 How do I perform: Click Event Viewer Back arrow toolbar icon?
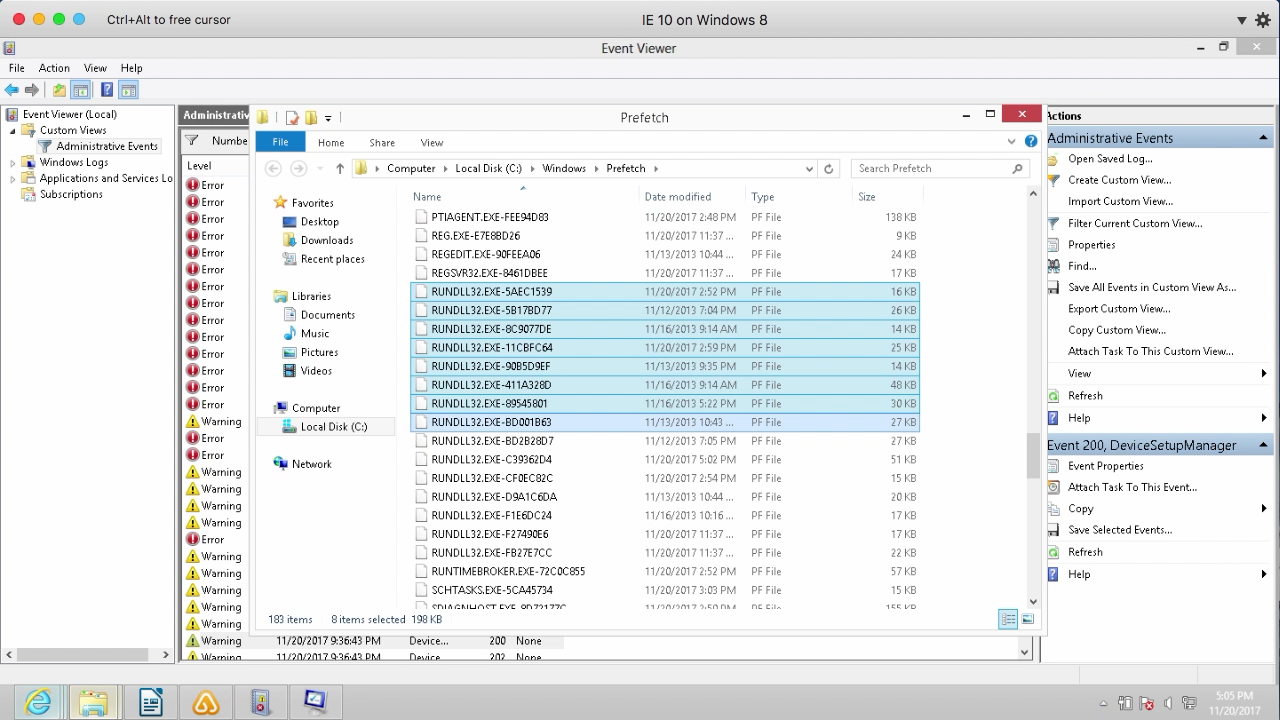[x=12, y=90]
